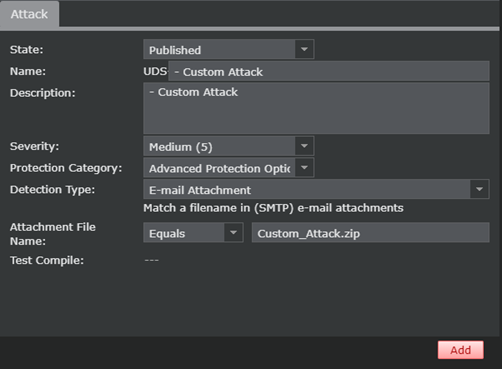
Task: Open the State dropdown showing Published
Action: 229,50
